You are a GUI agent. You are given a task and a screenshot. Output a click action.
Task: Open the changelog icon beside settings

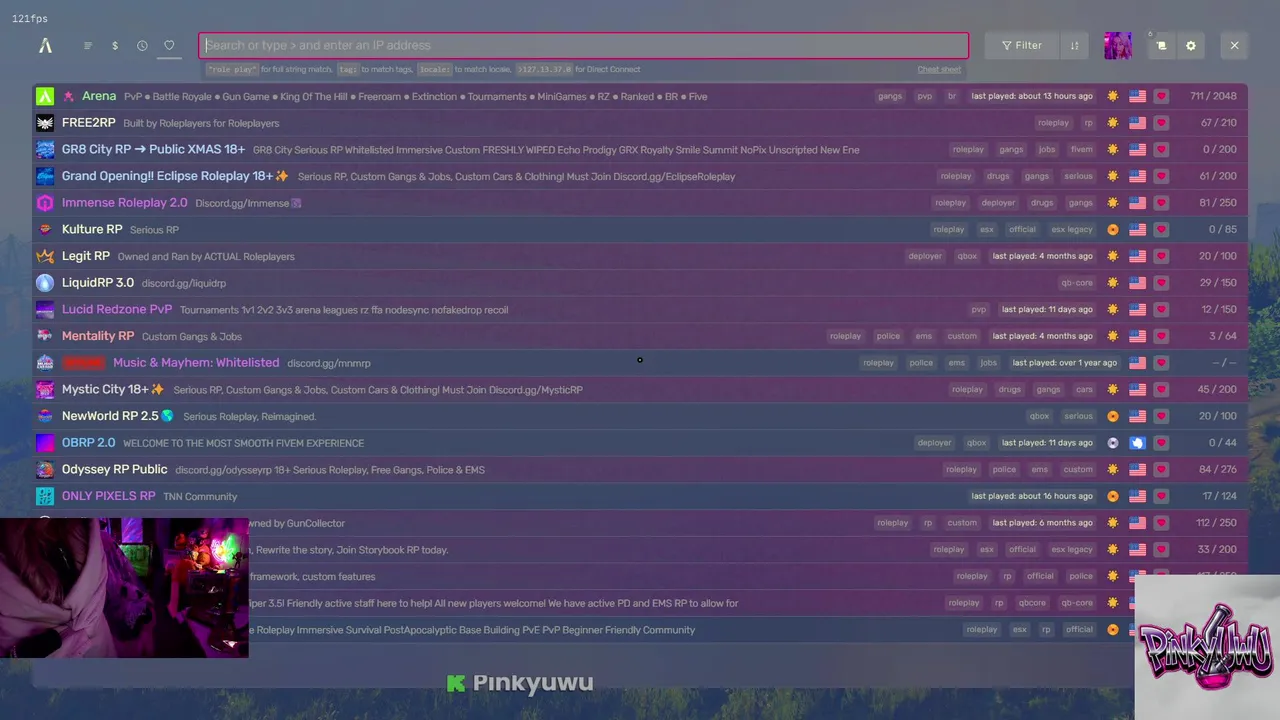1161,46
